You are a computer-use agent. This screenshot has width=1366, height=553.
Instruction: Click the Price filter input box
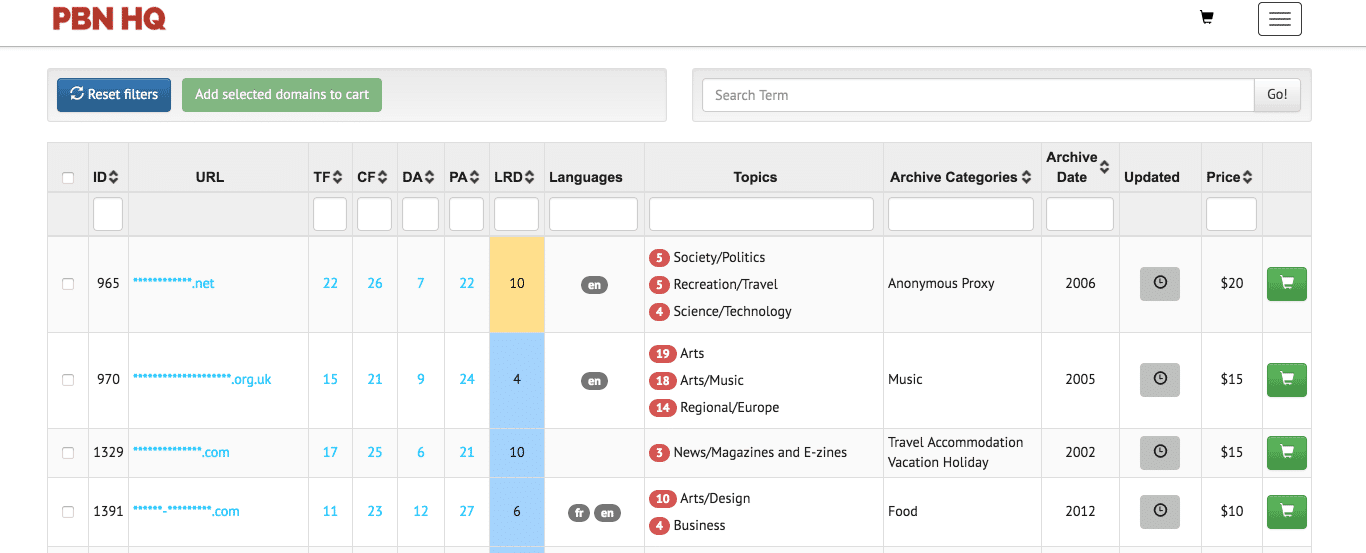(1231, 214)
